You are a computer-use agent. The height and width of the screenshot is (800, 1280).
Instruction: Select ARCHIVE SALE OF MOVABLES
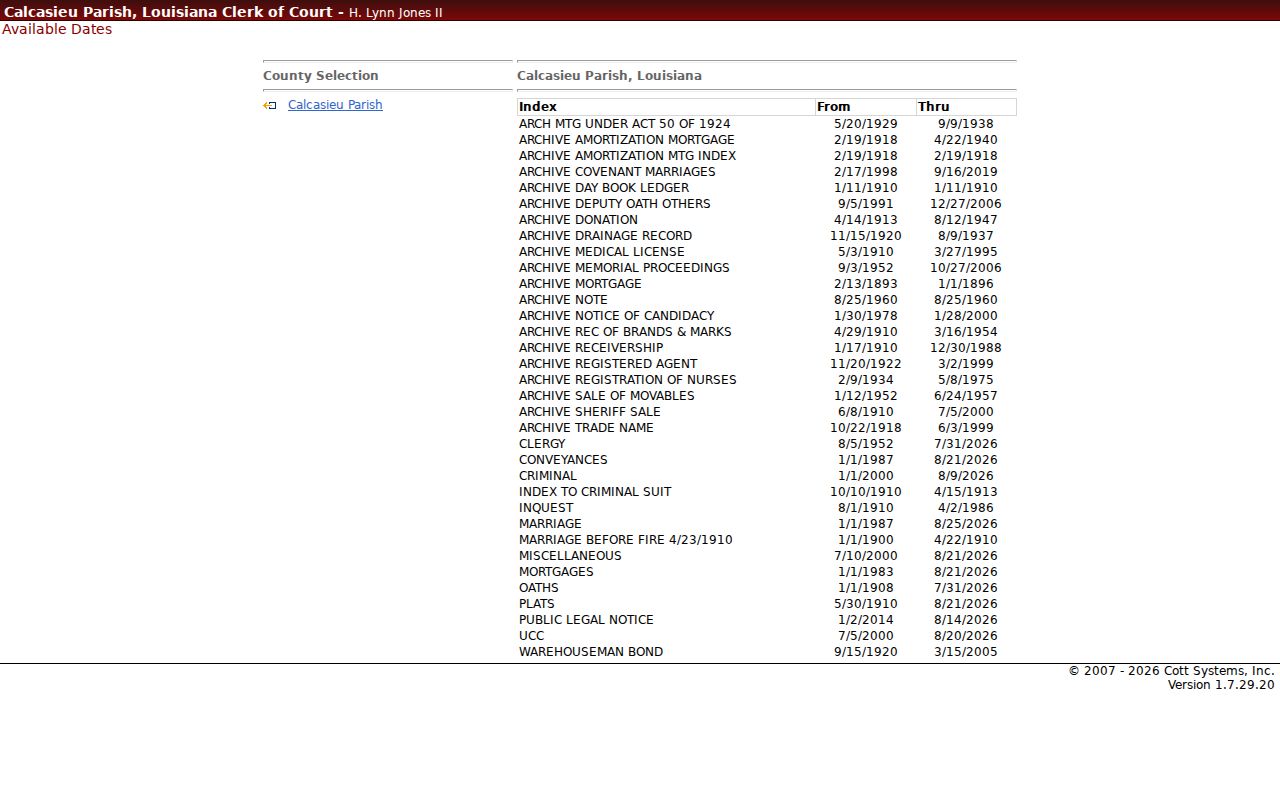point(607,396)
